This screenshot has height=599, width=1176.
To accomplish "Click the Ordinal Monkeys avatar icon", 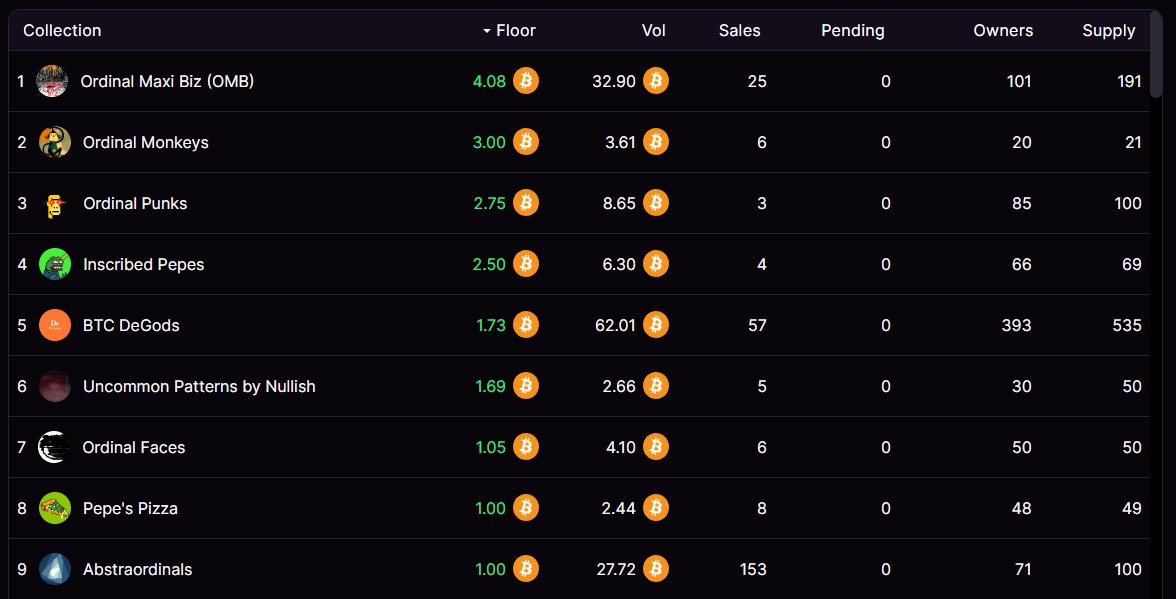I will (55, 142).
